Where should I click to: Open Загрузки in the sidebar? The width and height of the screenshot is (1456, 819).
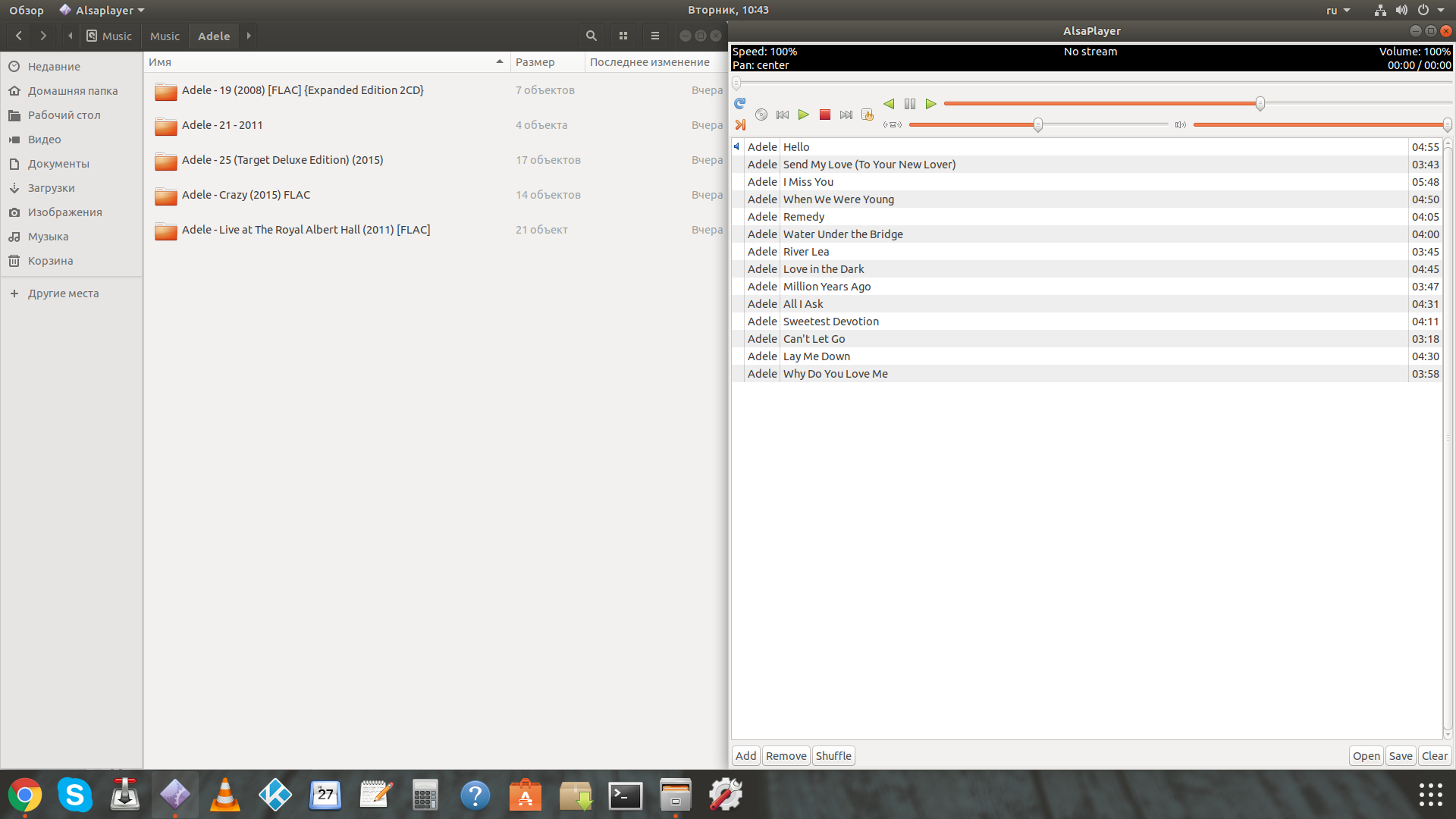[71, 188]
